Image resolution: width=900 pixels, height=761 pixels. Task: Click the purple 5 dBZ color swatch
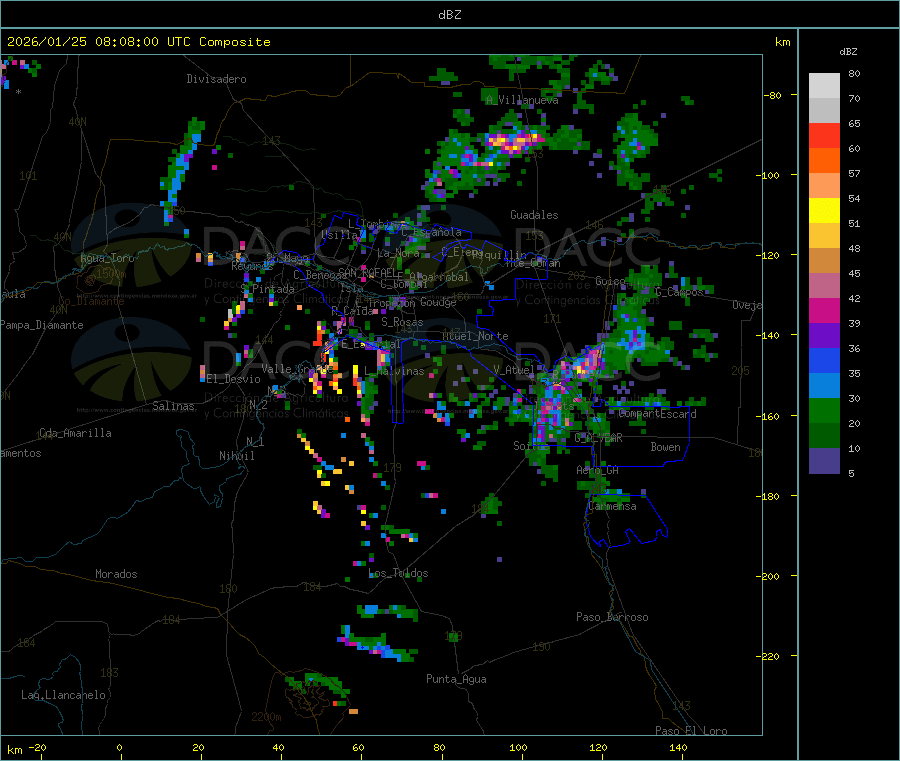click(x=824, y=461)
